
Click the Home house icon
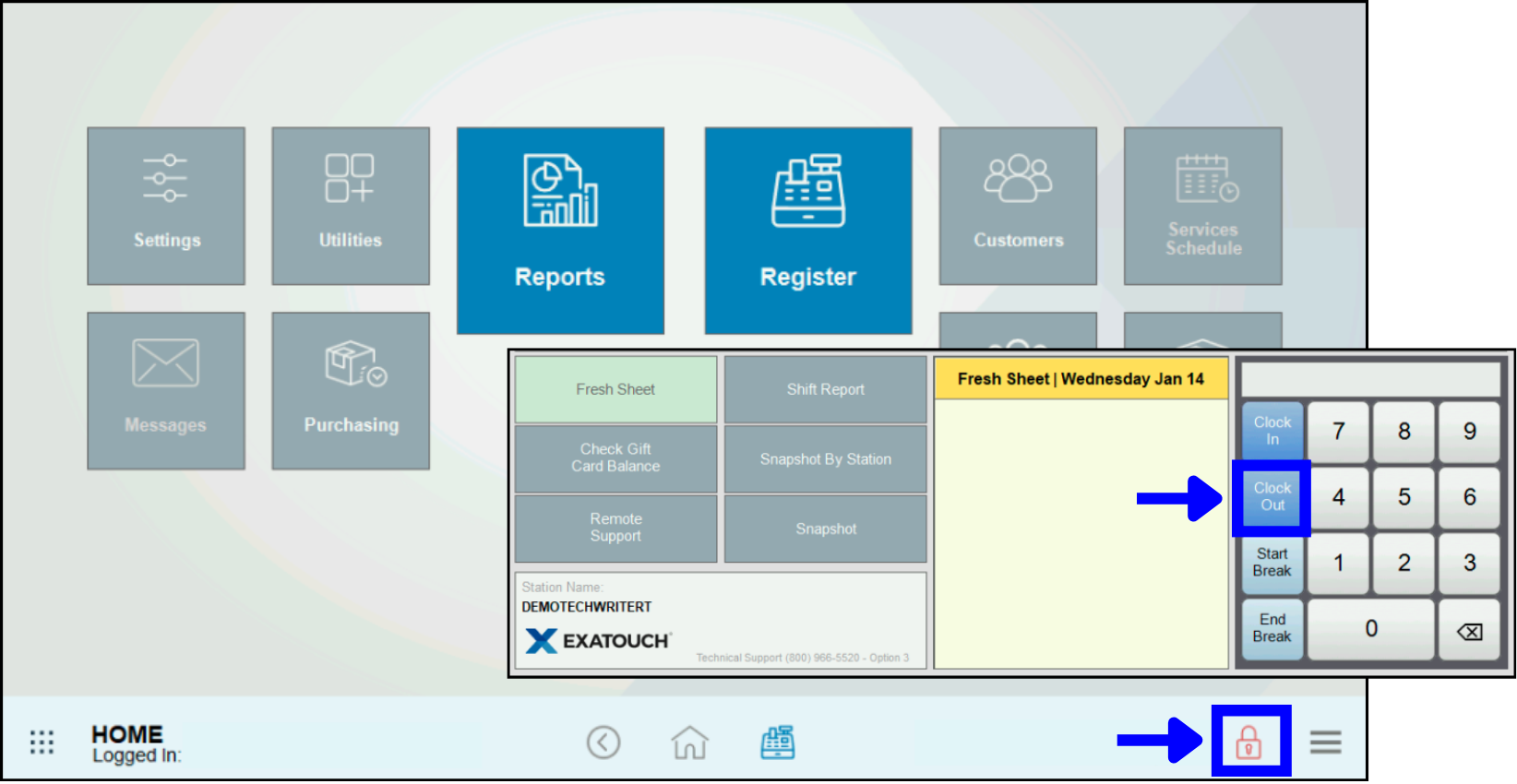pos(689,742)
